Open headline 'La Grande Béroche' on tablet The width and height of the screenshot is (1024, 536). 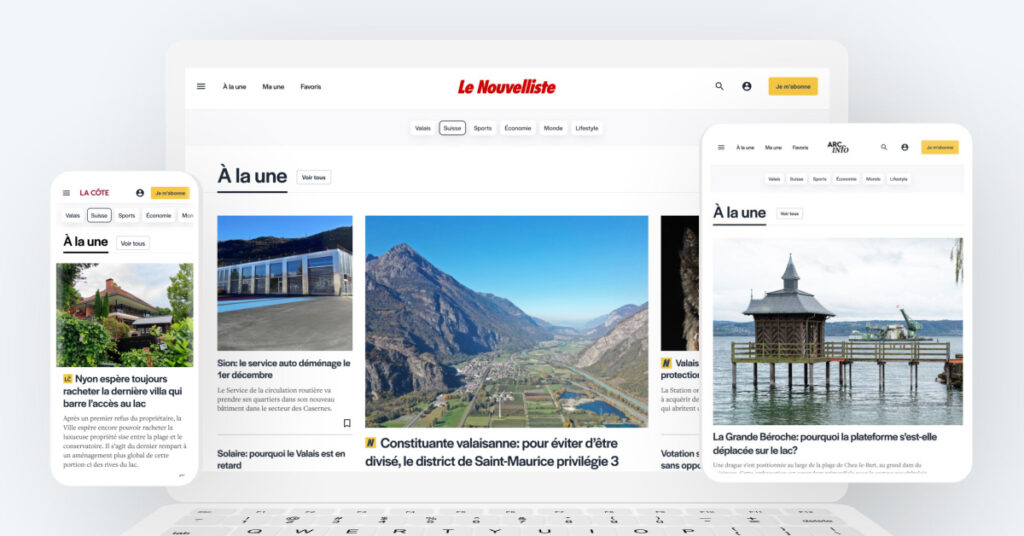[825, 443]
